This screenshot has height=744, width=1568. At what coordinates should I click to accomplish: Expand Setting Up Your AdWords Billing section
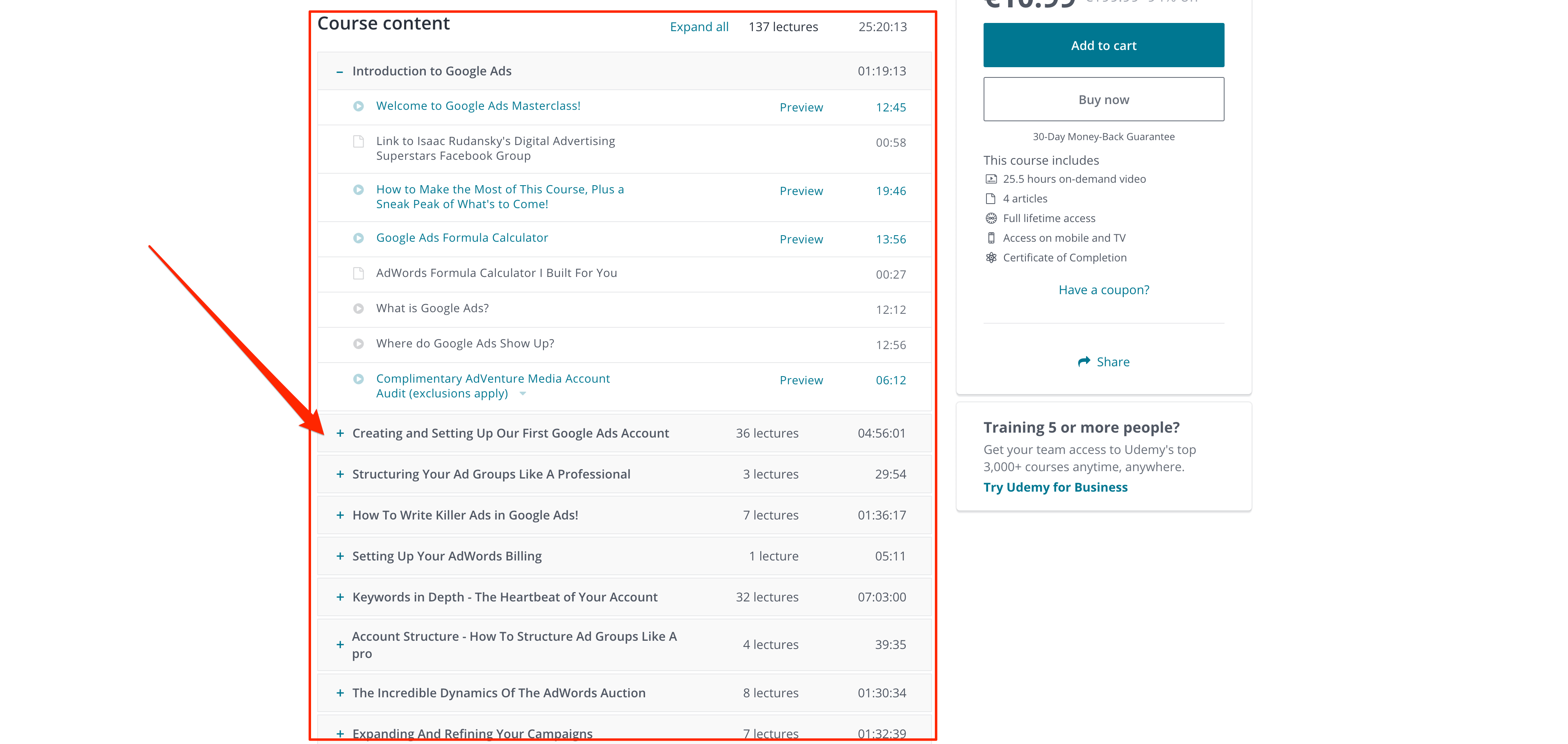coord(340,556)
